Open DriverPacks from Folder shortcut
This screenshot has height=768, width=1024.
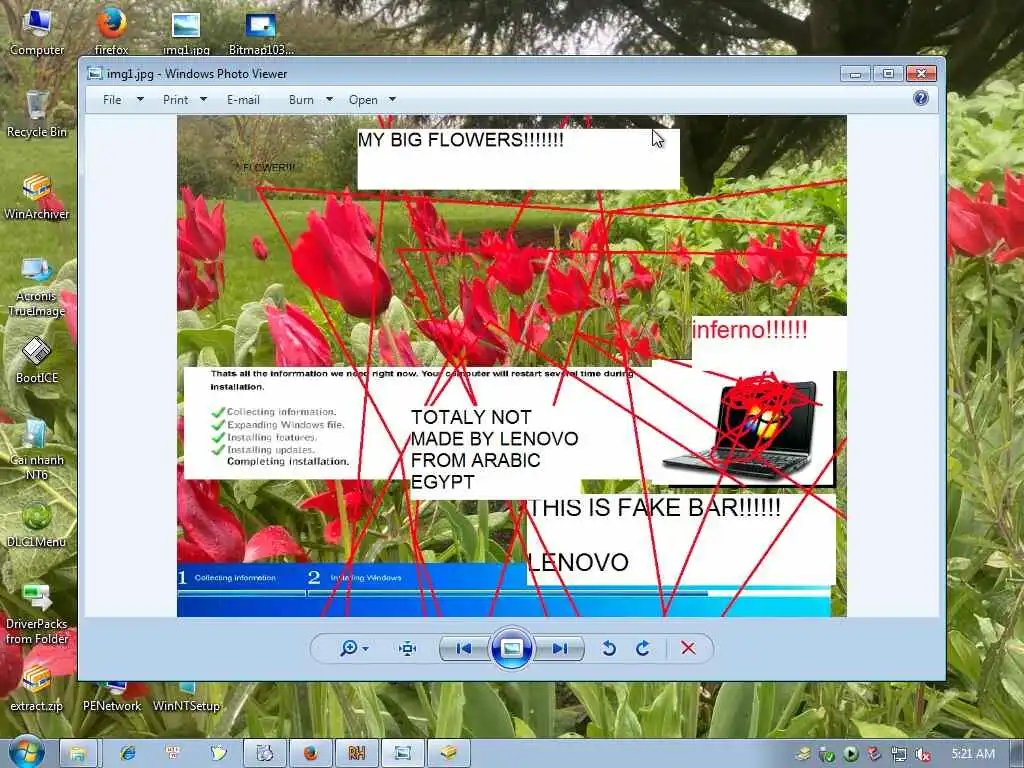pyautogui.click(x=37, y=613)
